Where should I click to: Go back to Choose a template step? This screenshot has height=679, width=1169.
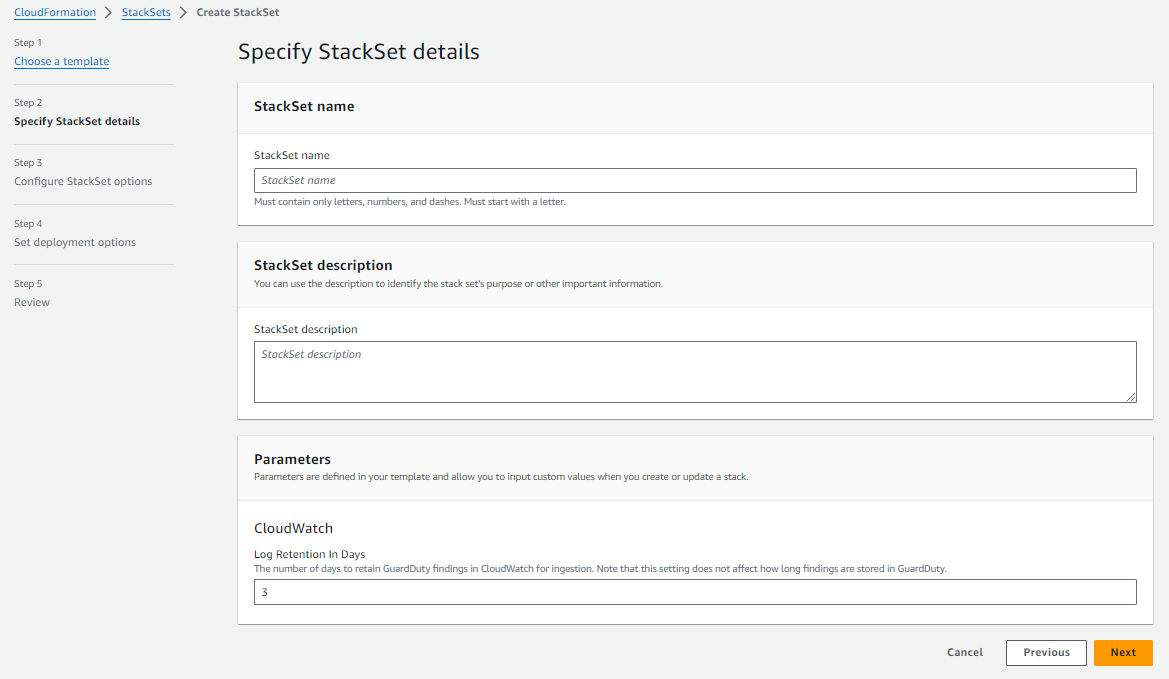(61, 61)
